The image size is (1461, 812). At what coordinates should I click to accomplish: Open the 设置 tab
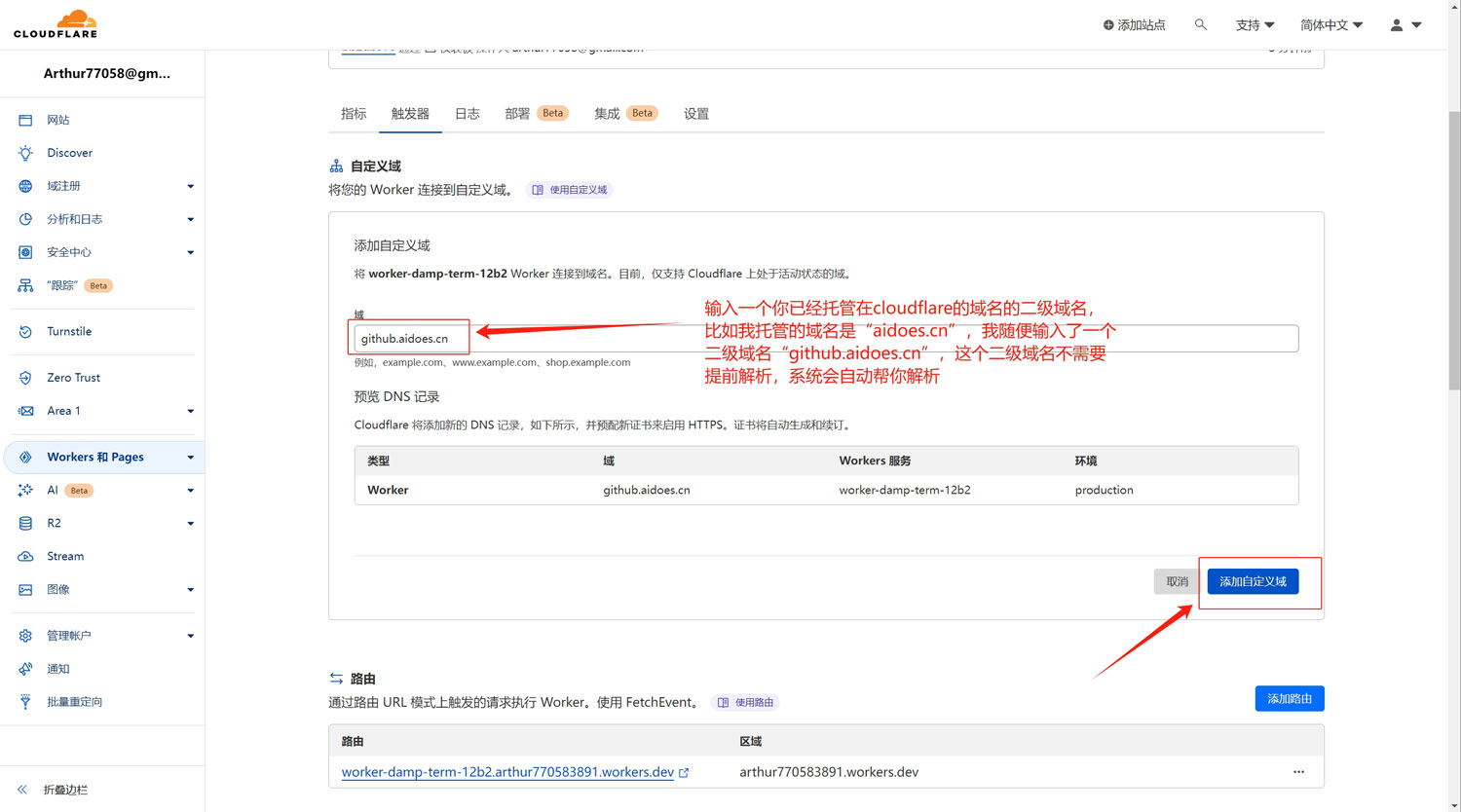point(696,114)
